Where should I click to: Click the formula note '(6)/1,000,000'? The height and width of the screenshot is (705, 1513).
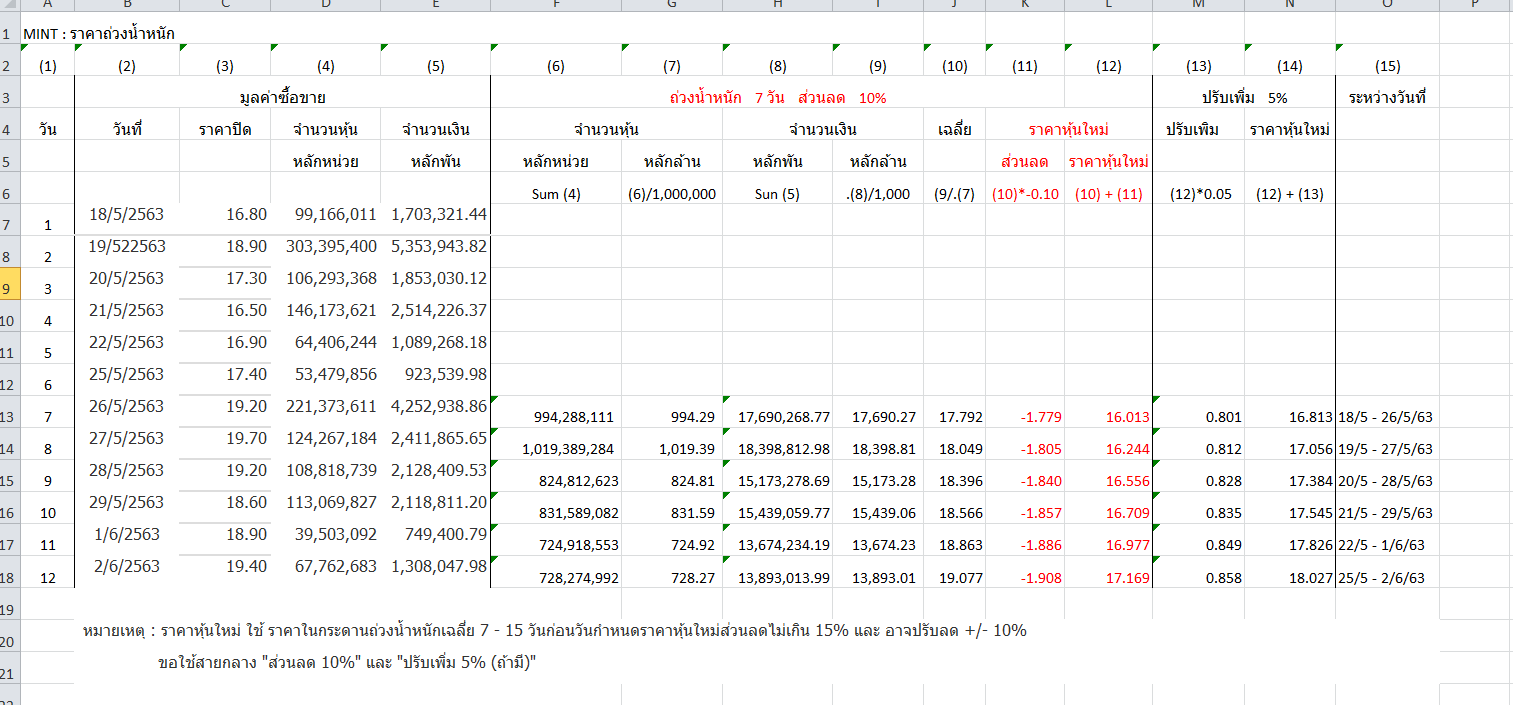(672, 195)
